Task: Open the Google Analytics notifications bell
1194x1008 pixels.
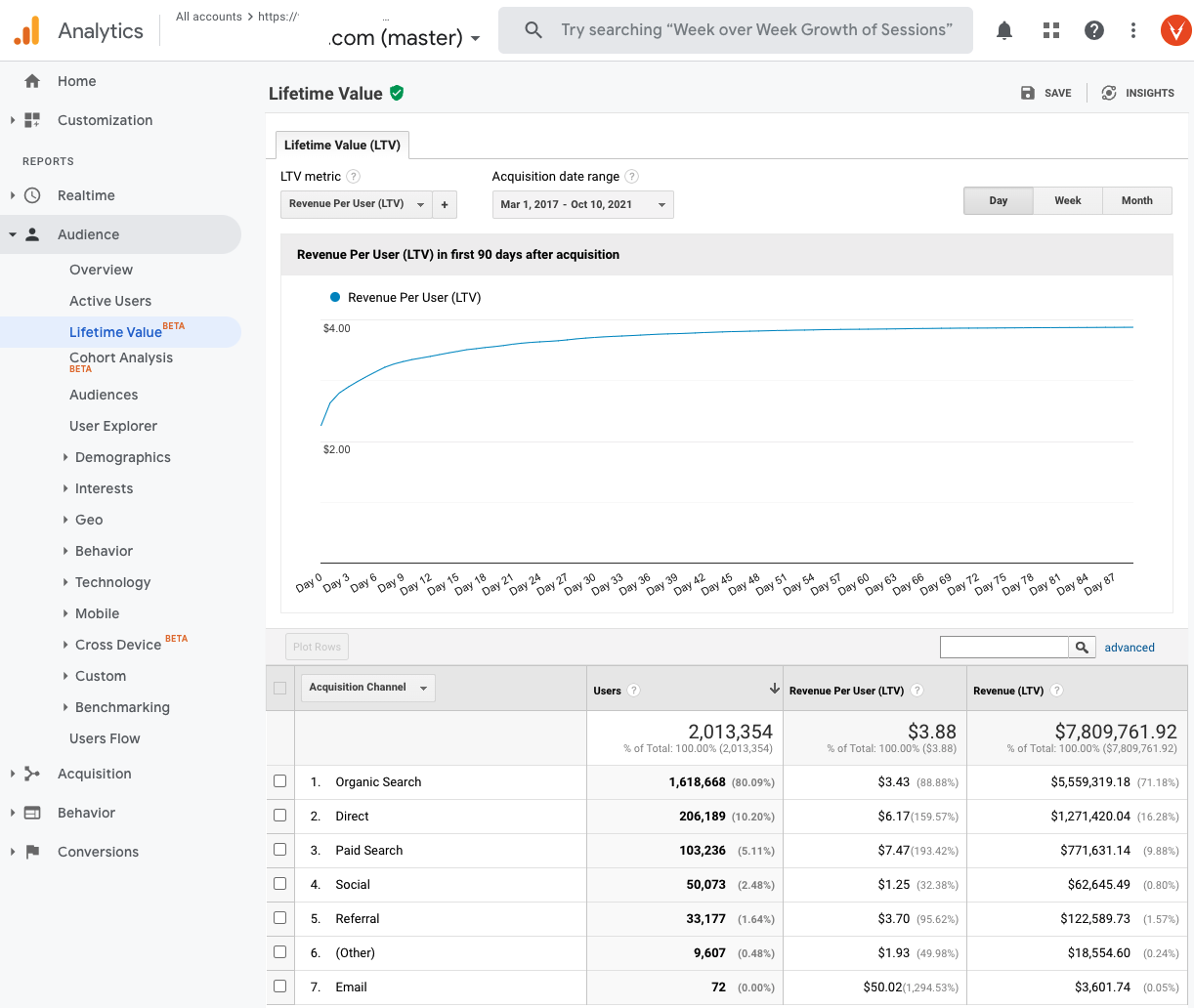Action: pyautogui.click(x=1003, y=30)
